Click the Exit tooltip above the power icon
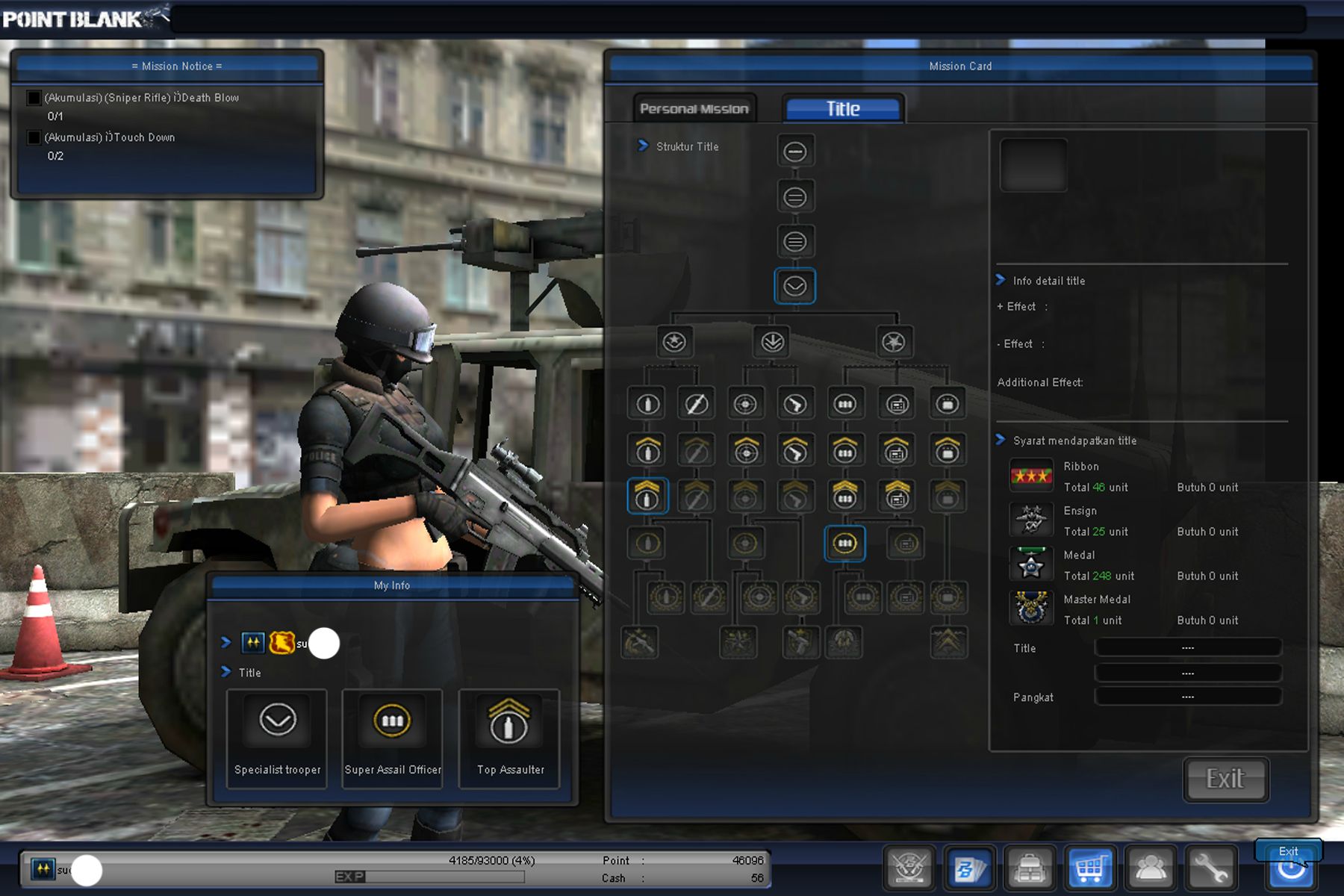 1288,851
